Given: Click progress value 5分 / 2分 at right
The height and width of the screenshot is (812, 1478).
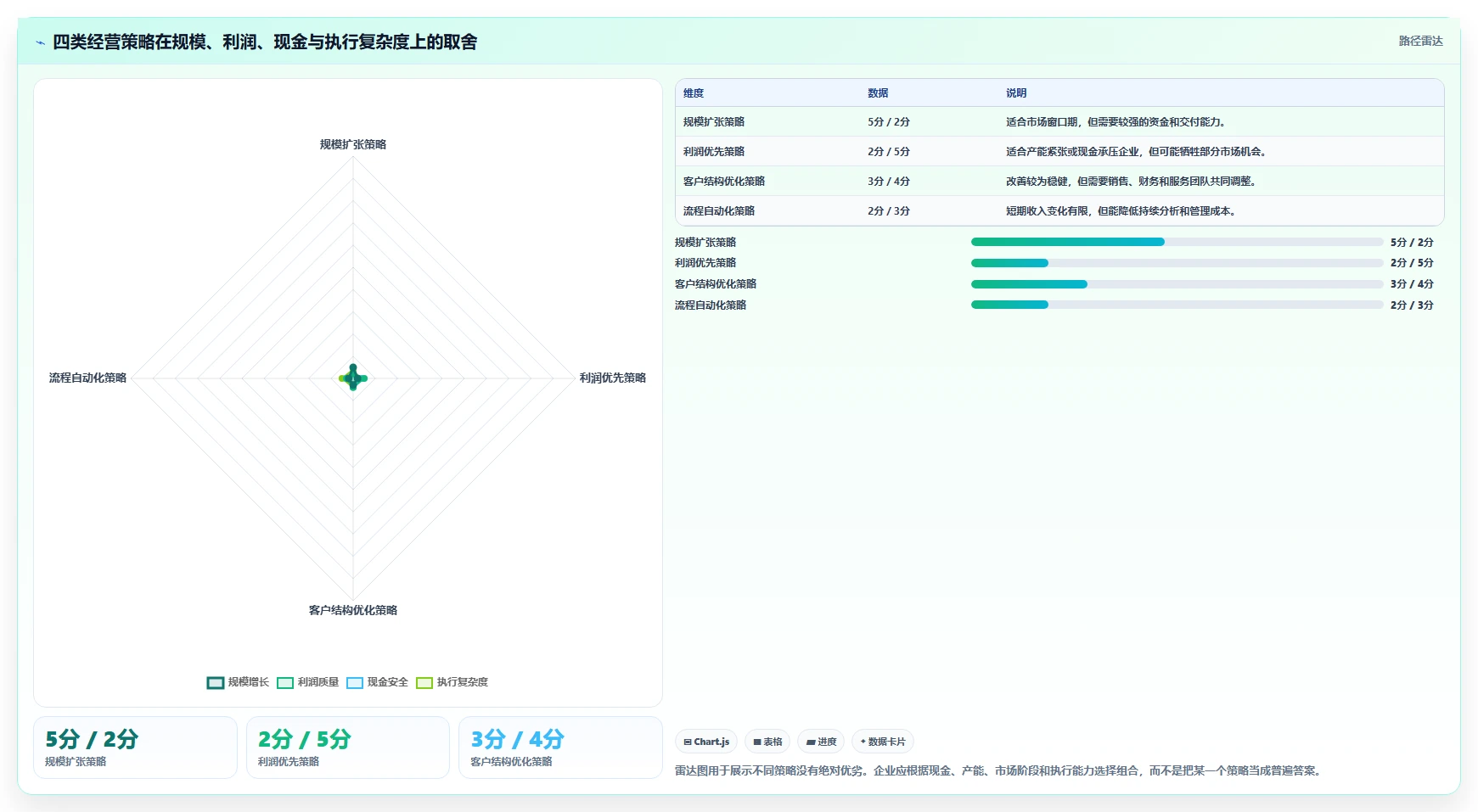Looking at the screenshot, I should pos(1412,243).
